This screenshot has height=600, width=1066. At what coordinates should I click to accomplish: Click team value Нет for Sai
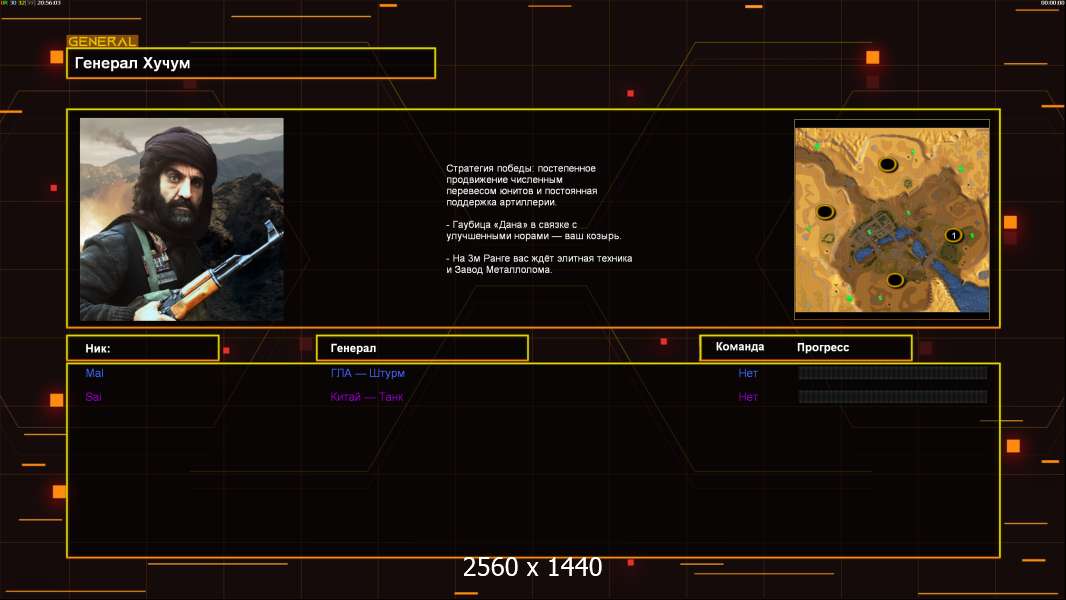tap(748, 397)
